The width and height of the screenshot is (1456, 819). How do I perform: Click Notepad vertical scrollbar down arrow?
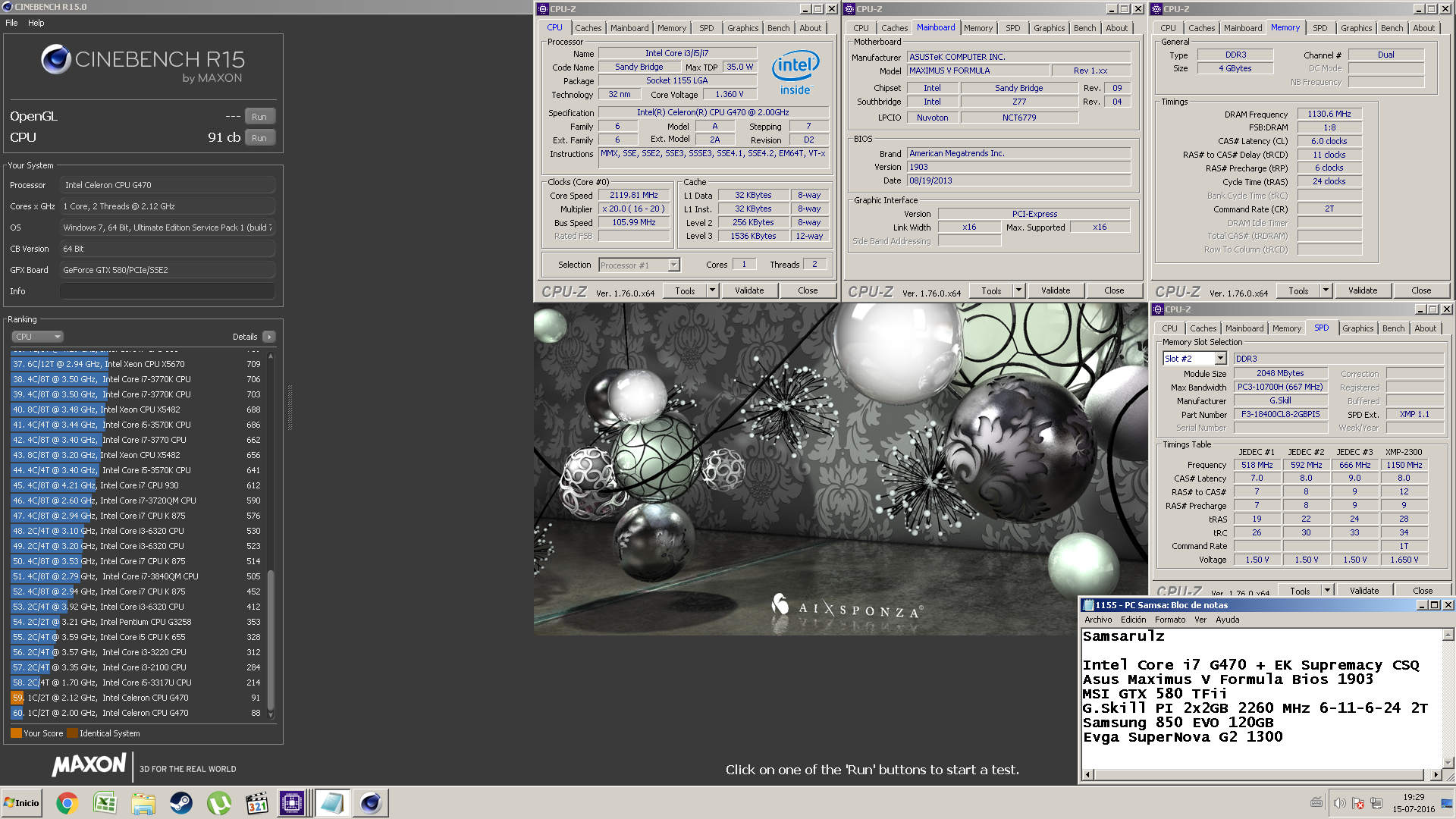(1448, 762)
